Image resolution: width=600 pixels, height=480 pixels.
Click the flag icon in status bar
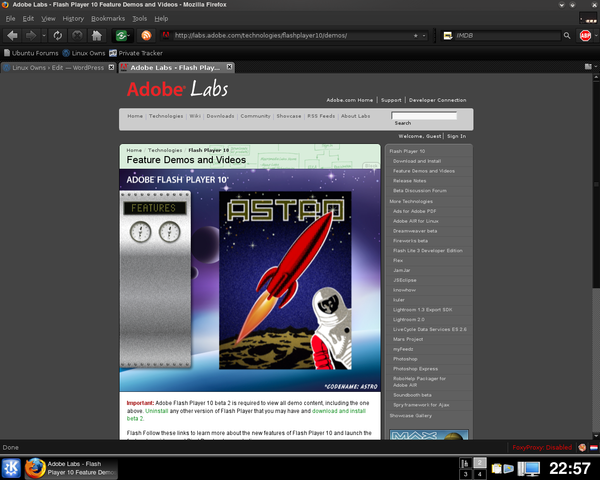click(594, 447)
